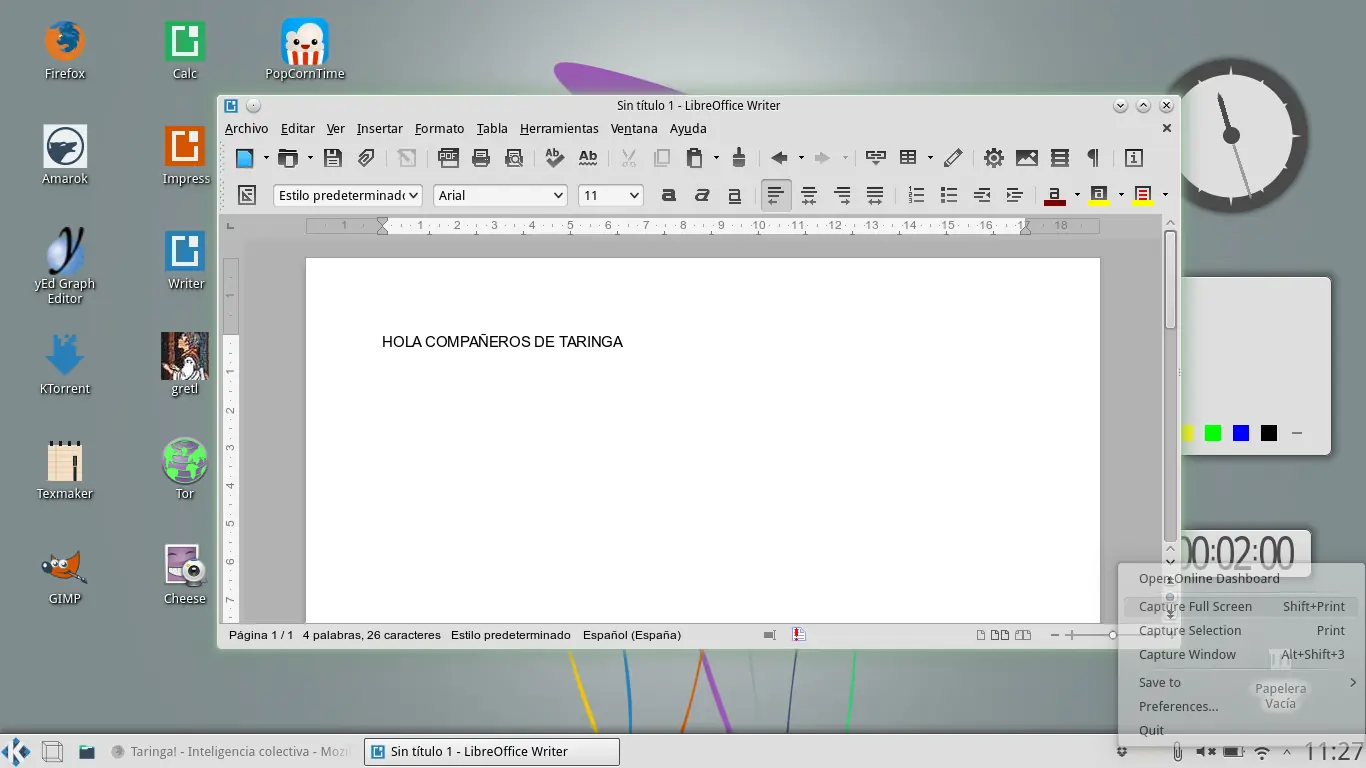
Task: Expand the Table insert arrow dropdown
Action: (x=930, y=158)
